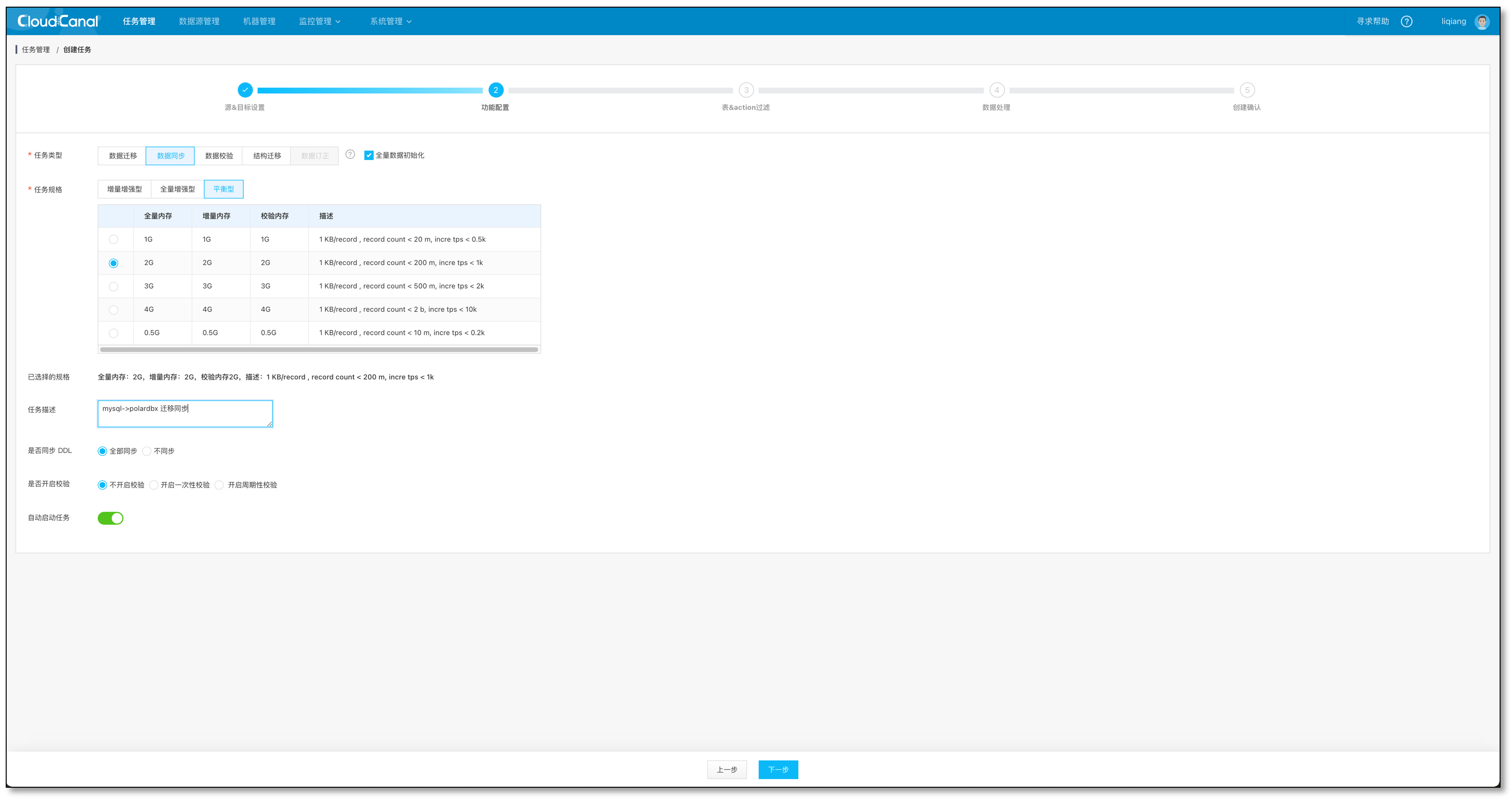The width and height of the screenshot is (1512, 802).
Task: Click the step 5 circle indicator
Action: point(1247,90)
